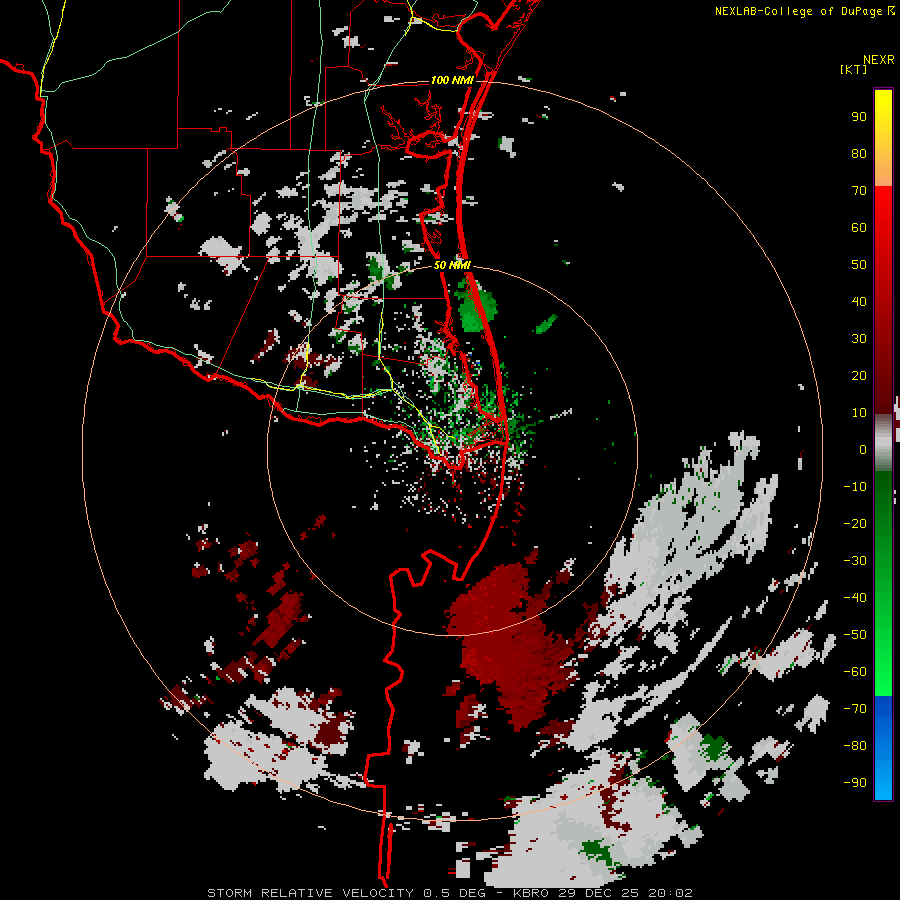Click the 90 knot scale label
The width and height of the screenshot is (900, 900).
pos(859,117)
